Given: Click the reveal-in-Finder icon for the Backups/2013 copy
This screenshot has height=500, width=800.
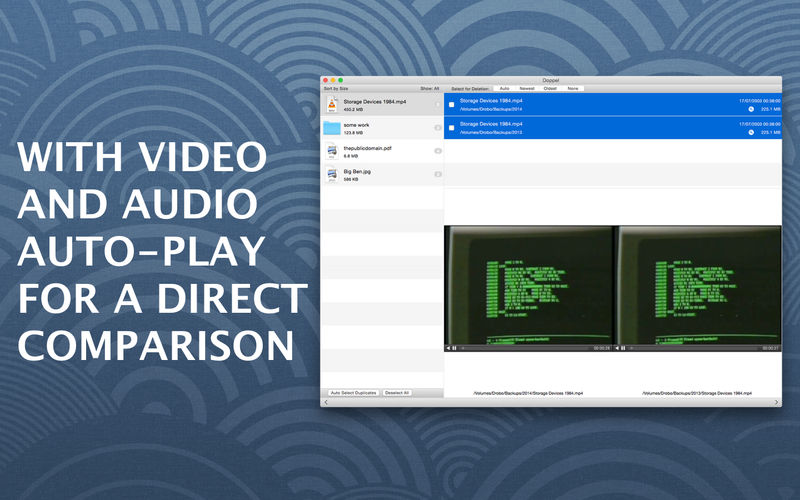Looking at the screenshot, I should 751,133.
